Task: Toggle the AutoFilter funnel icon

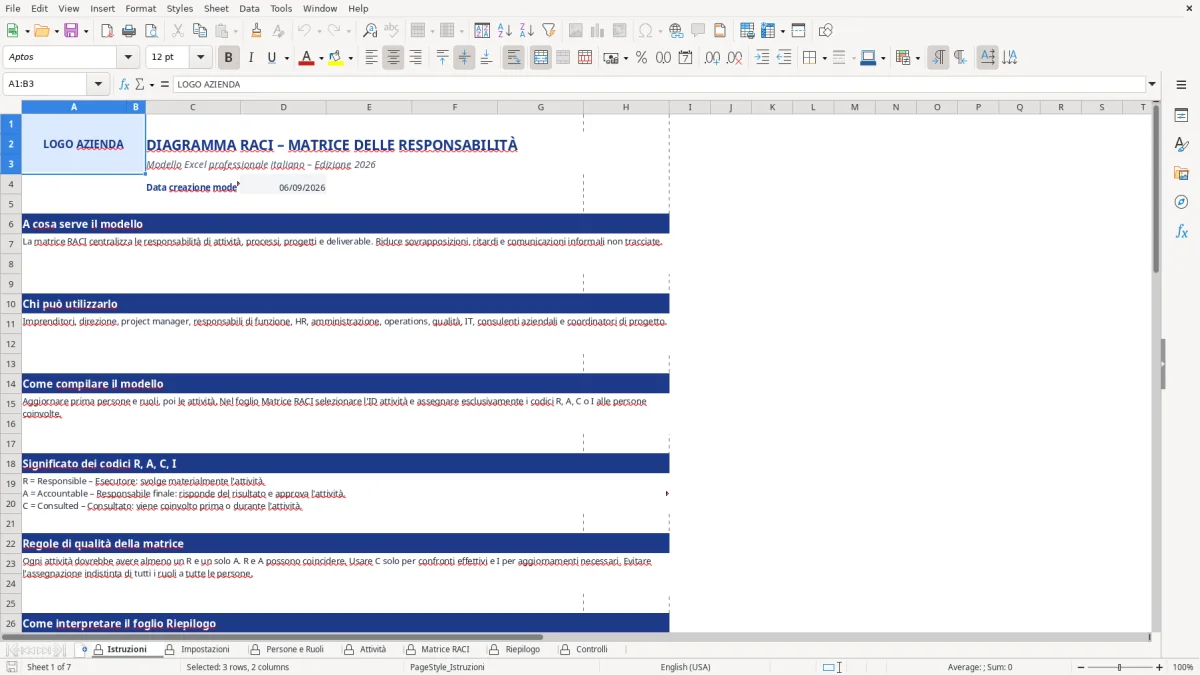Action: pyautogui.click(x=548, y=31)
